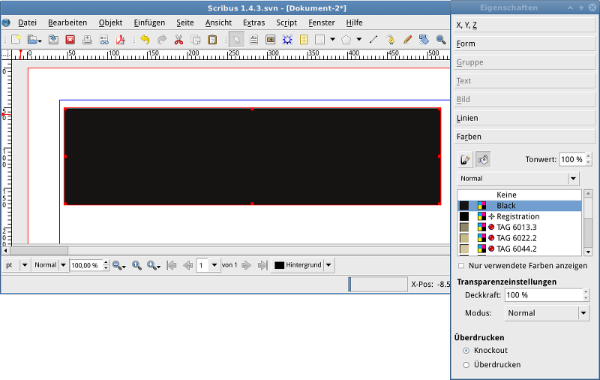Image resolution: width=600 pixels, height=380 pixels.
Task: Click the magnifier zoom tool in toolbar
Action: coord(441,39)
